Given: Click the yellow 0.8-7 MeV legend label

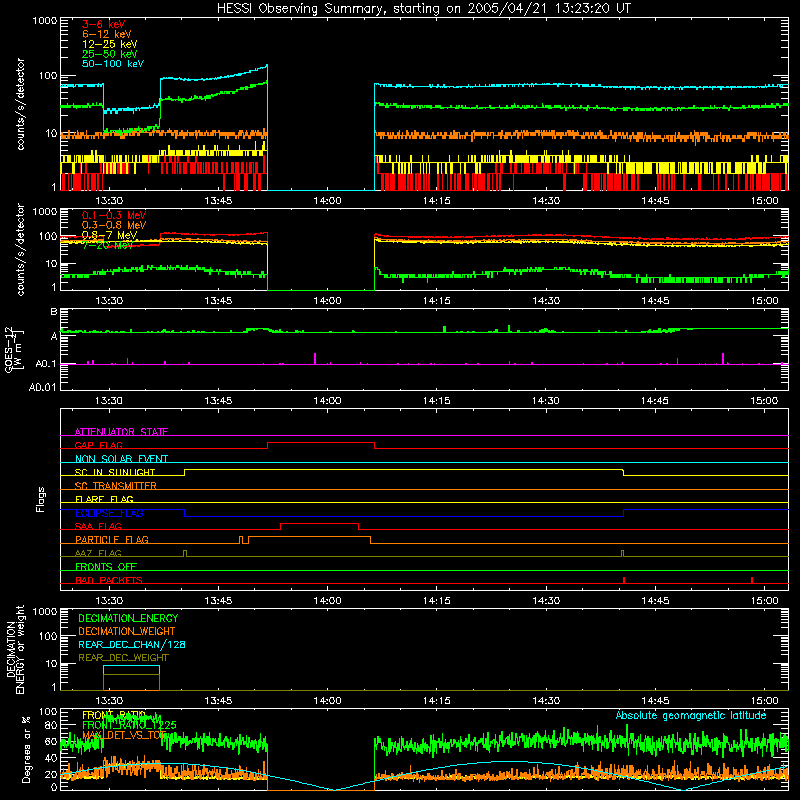Looking at the screenshot, I should pyautogui.click(x=110, y=235).
